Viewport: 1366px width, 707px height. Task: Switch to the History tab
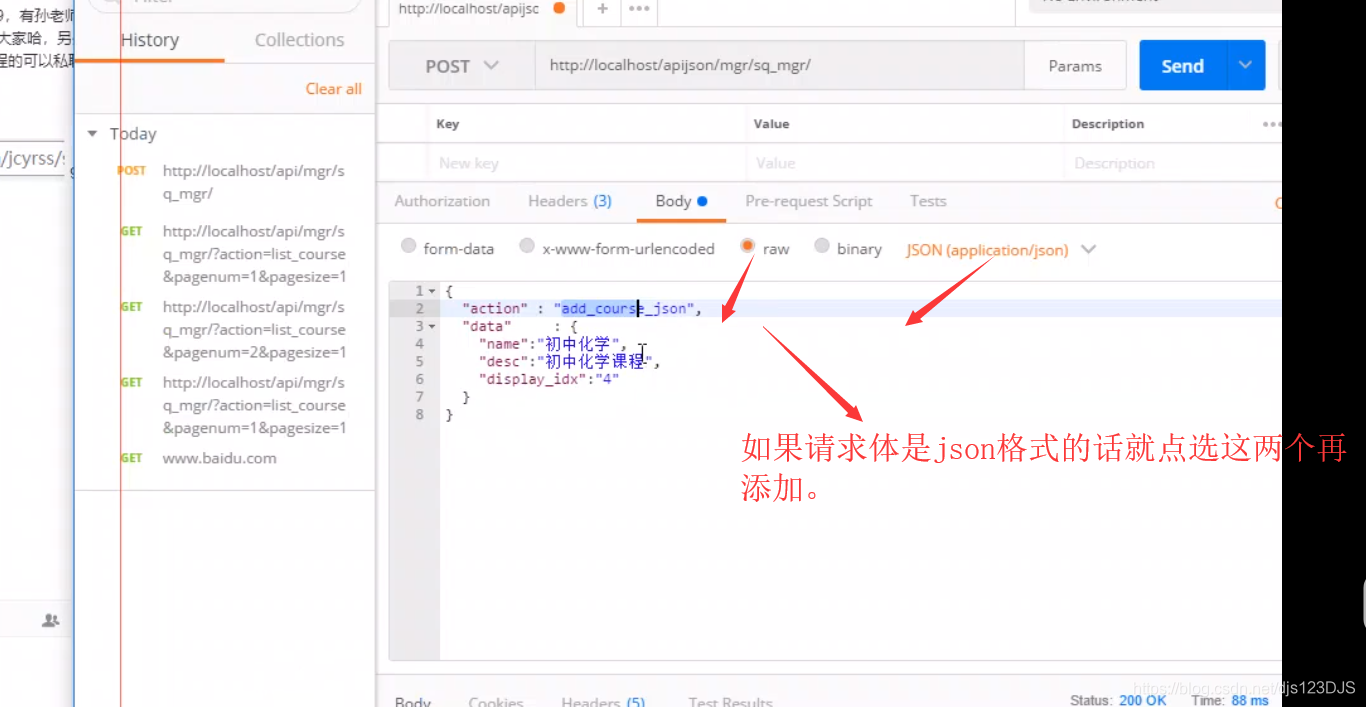pos(150,40)
